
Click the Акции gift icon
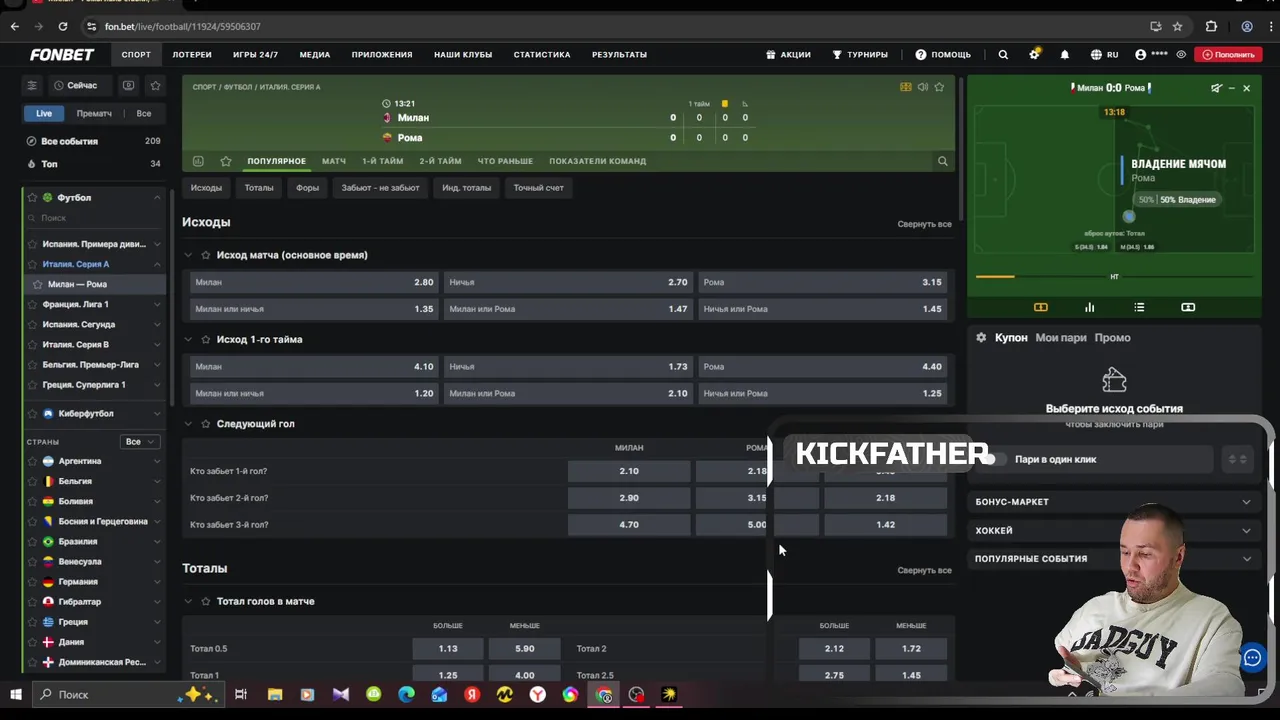(771, 55)
